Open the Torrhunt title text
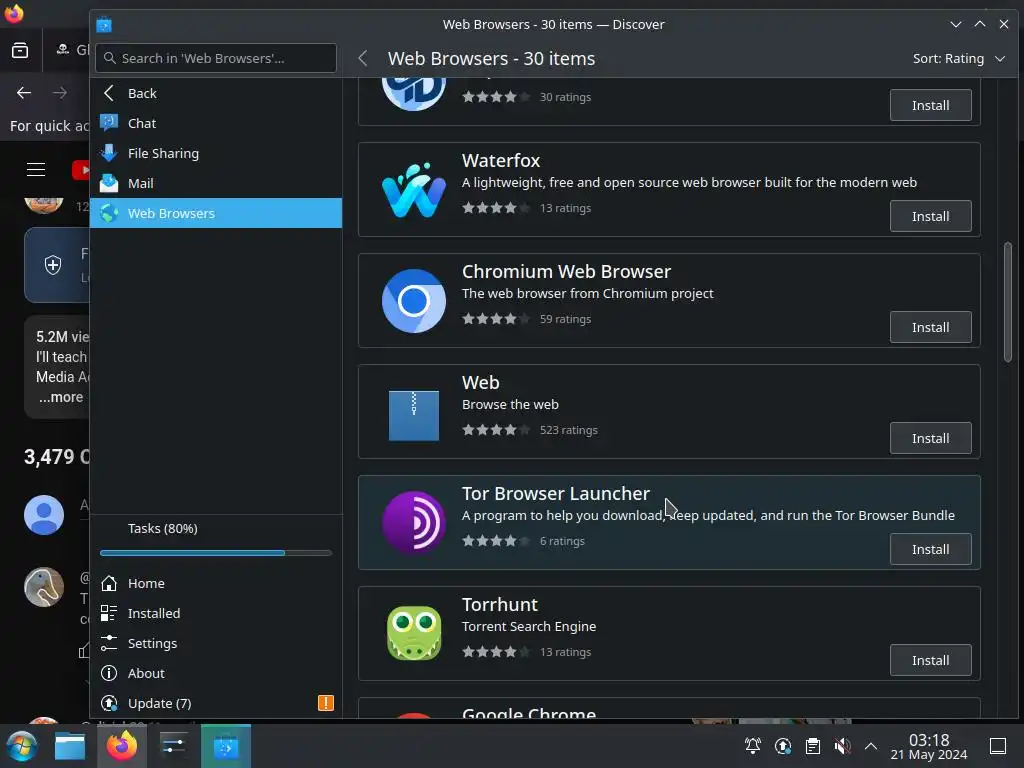Viewport: 1024px width, 768px height. click(x=500, y=605)
